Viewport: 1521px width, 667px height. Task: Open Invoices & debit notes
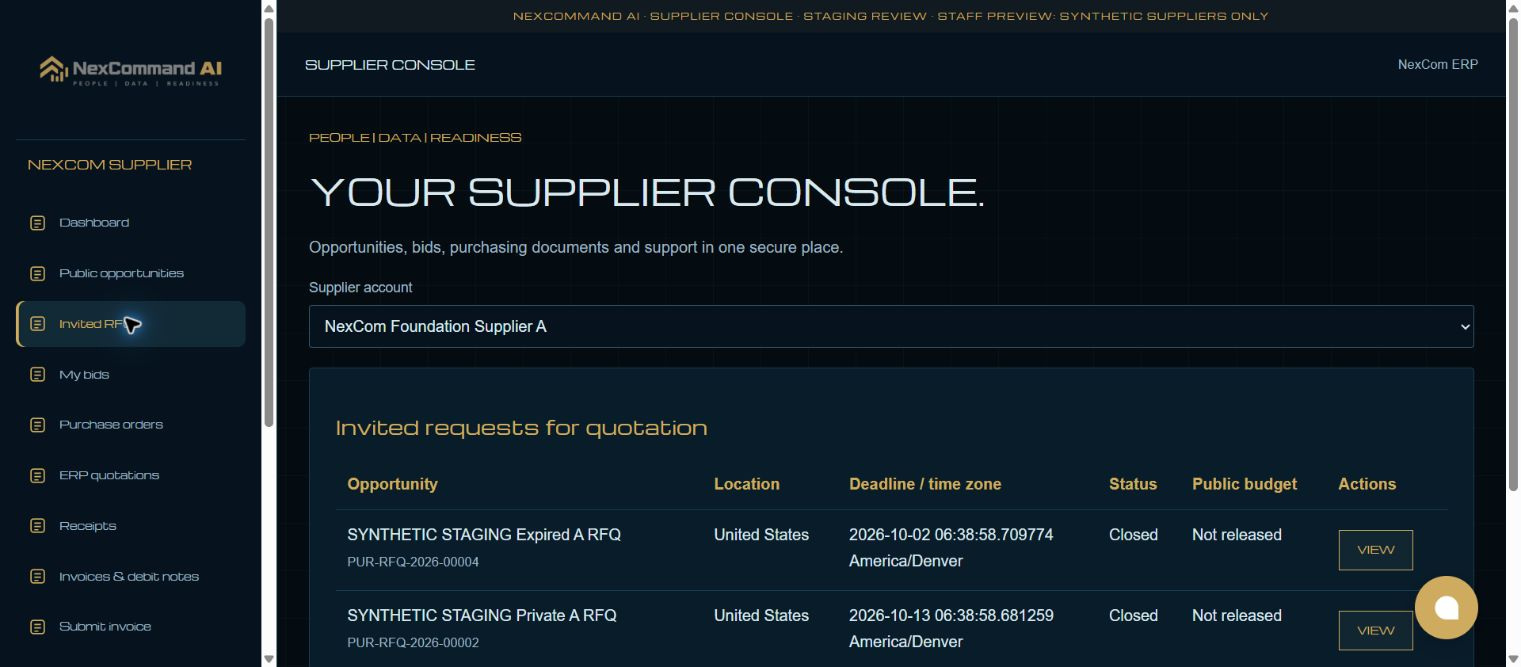point(131,576)
